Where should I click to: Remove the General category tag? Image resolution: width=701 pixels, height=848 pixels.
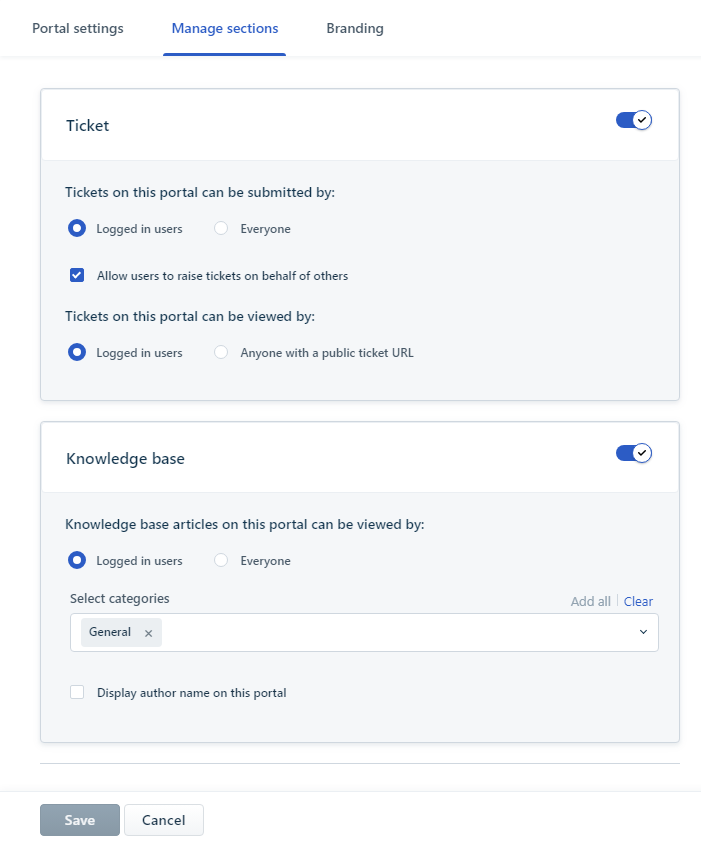point(148,633)
